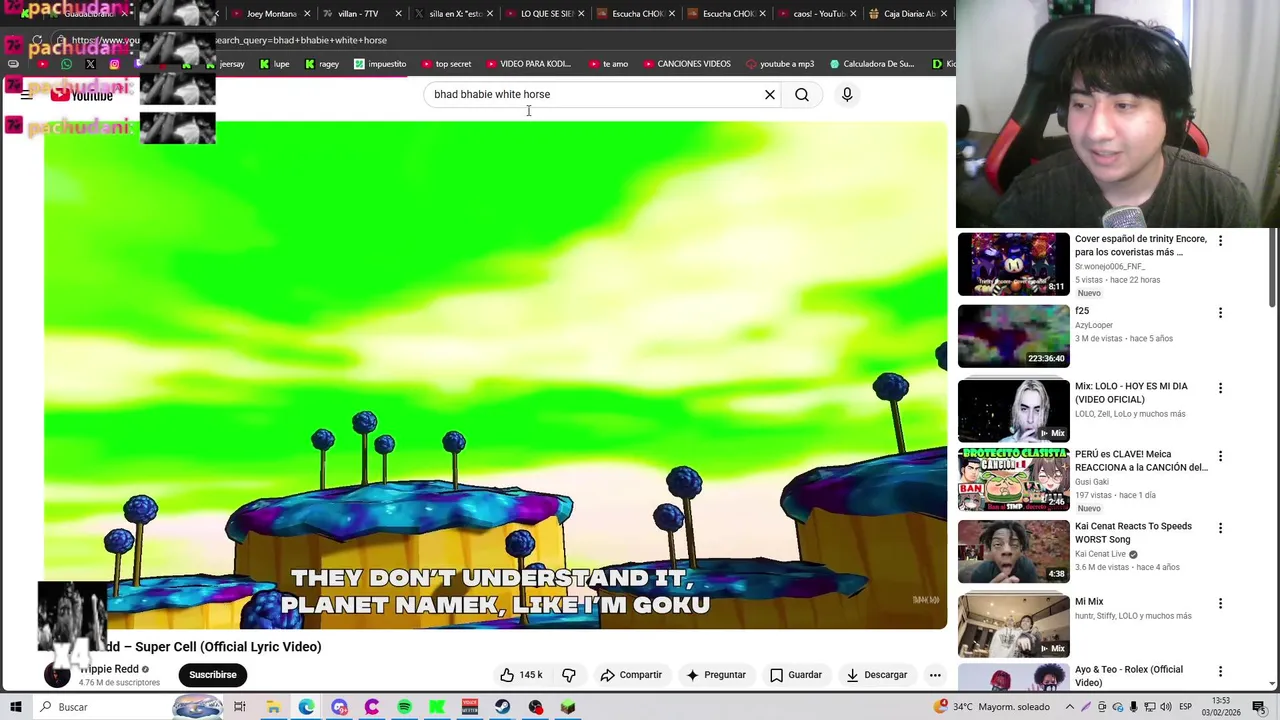
Task: Open options for Ayo & Teo Rolex video
Action: (1220, 672)
